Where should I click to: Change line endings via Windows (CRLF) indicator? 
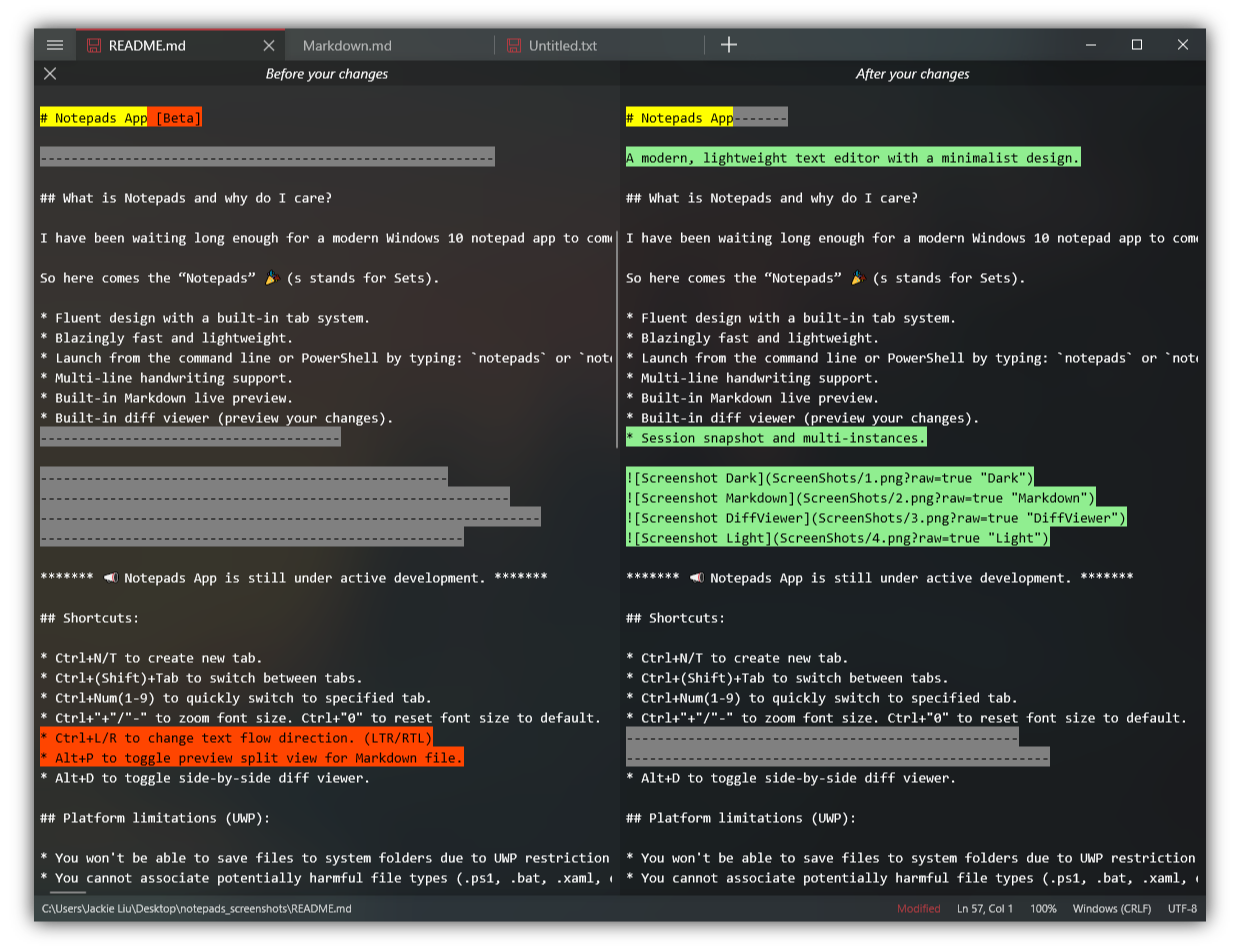point(1112,909)
